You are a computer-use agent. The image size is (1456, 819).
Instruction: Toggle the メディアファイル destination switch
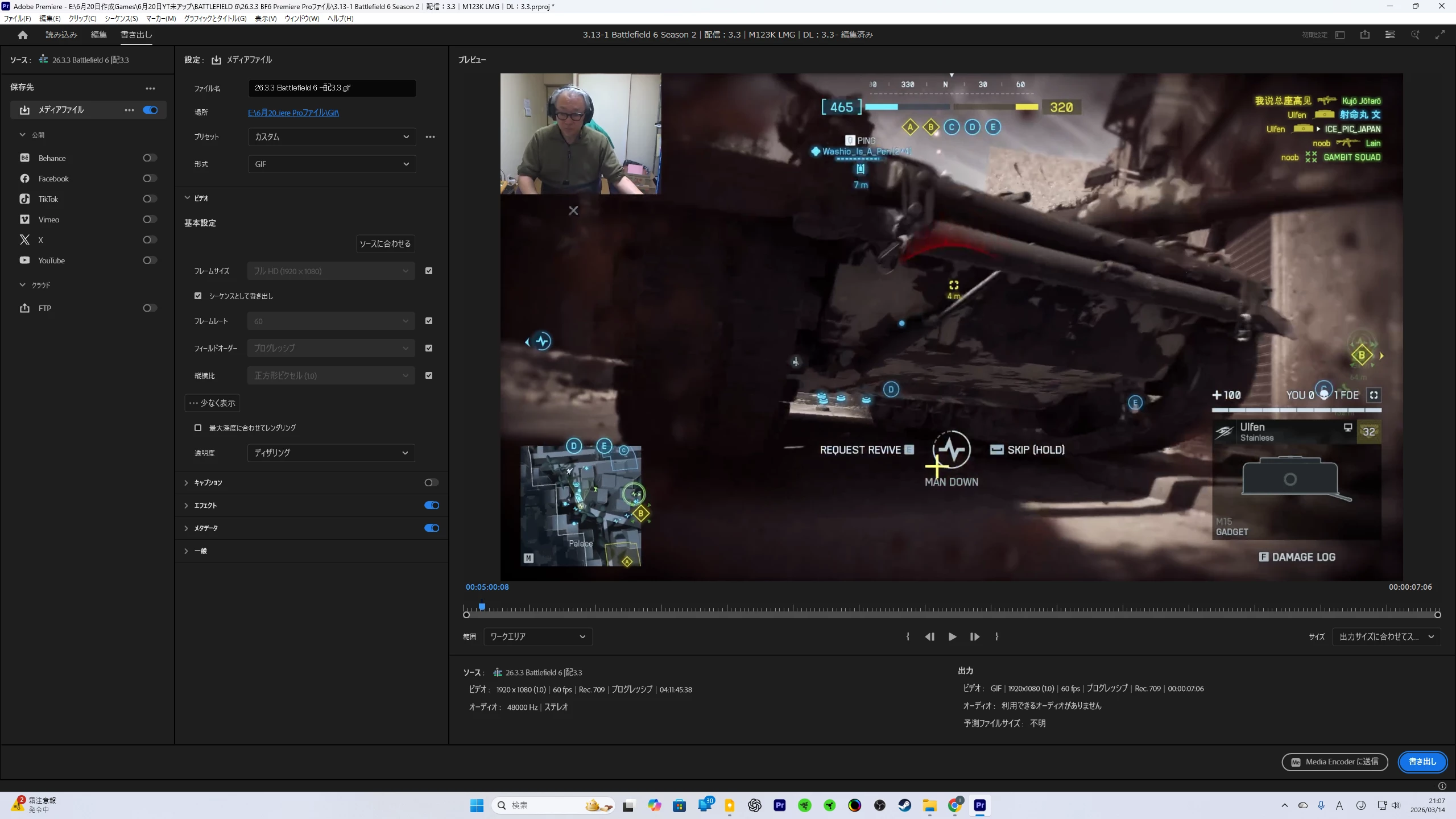[x=150, y=110]
